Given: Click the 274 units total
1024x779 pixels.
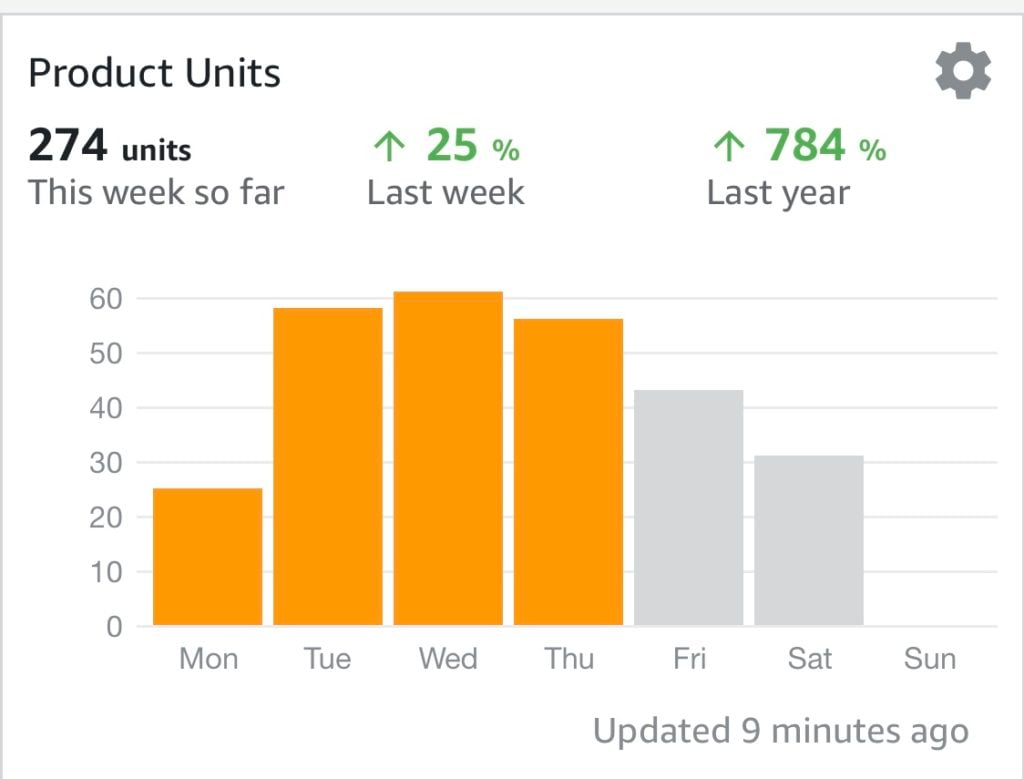Looking at the screenshot, I should tap(110, 147).
